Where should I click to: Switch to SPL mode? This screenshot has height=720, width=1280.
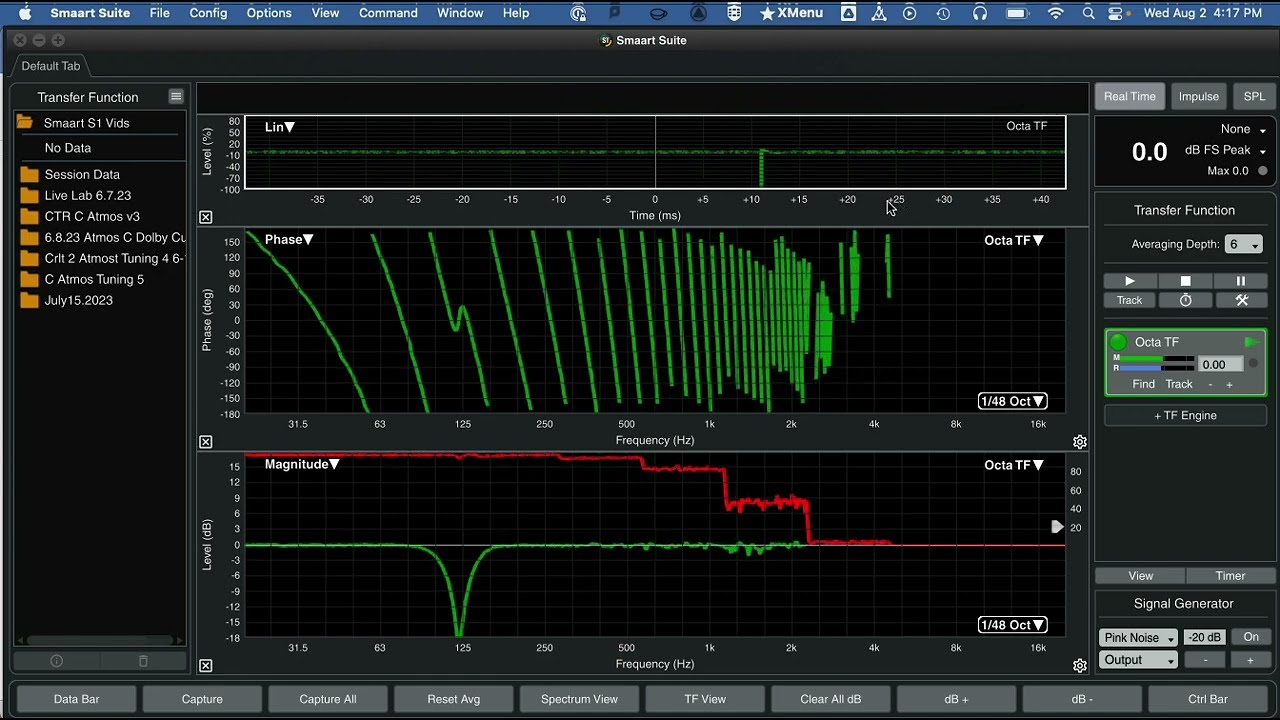[1254, 96]
